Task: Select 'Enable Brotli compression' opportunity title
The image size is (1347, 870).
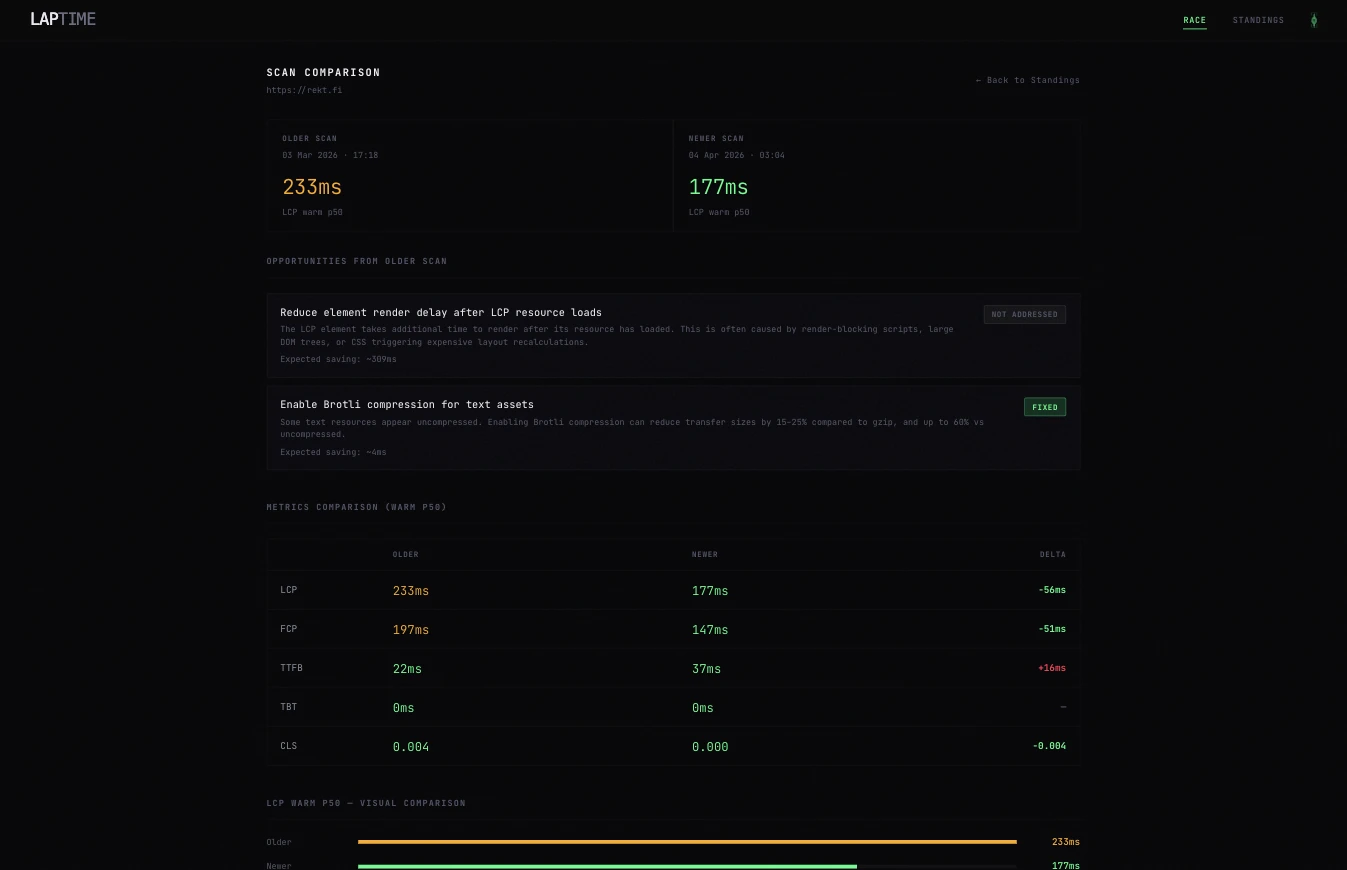Action: point(407,404)
